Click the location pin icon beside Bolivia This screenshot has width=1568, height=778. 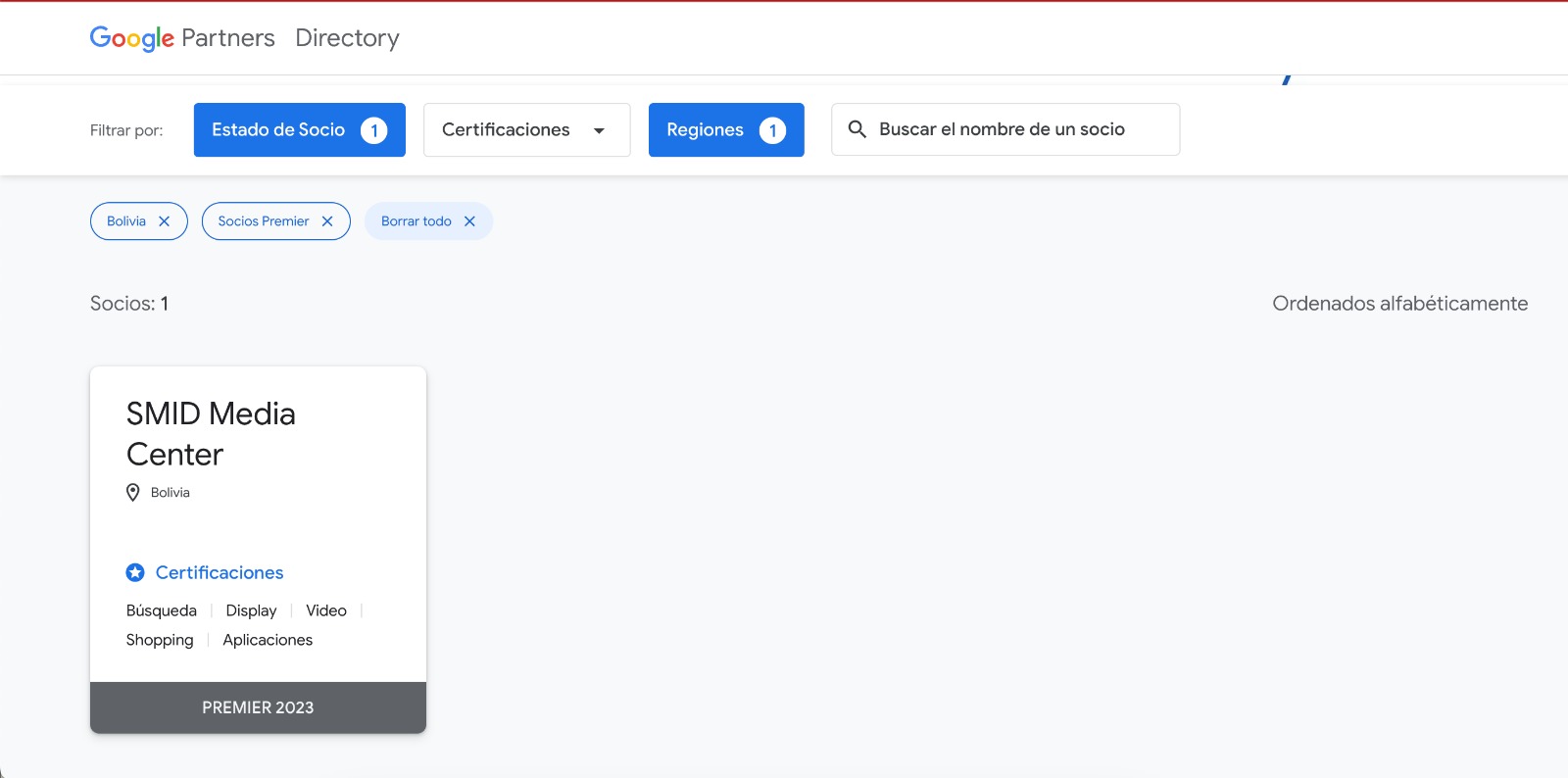(133, 493)
